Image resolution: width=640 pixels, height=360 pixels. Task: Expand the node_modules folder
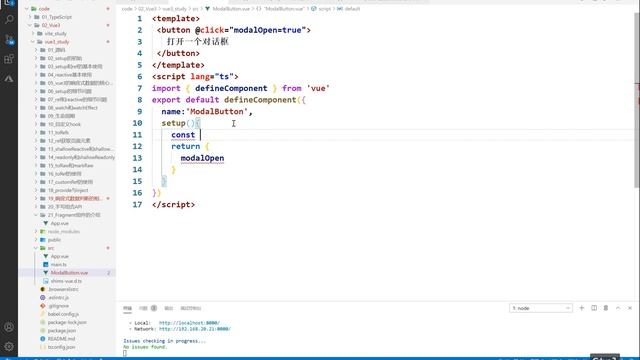[37, 231]
